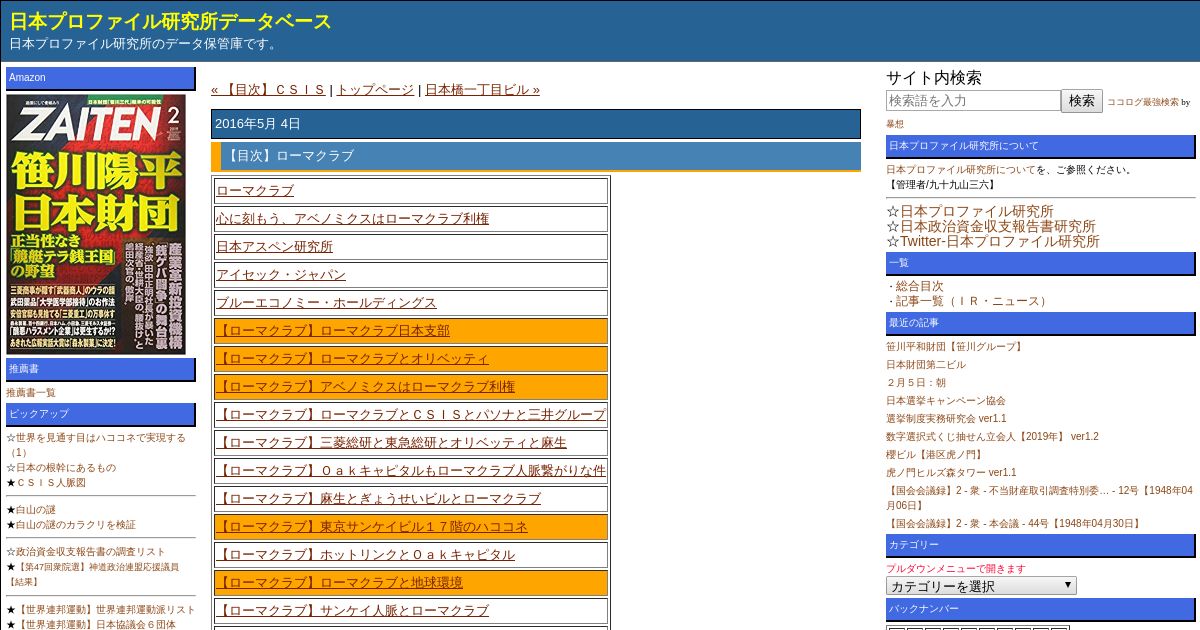Open recent post 櫻ビル【港区虎ノ門】
The image size is (1200, 630).
(x=934, y=455)
